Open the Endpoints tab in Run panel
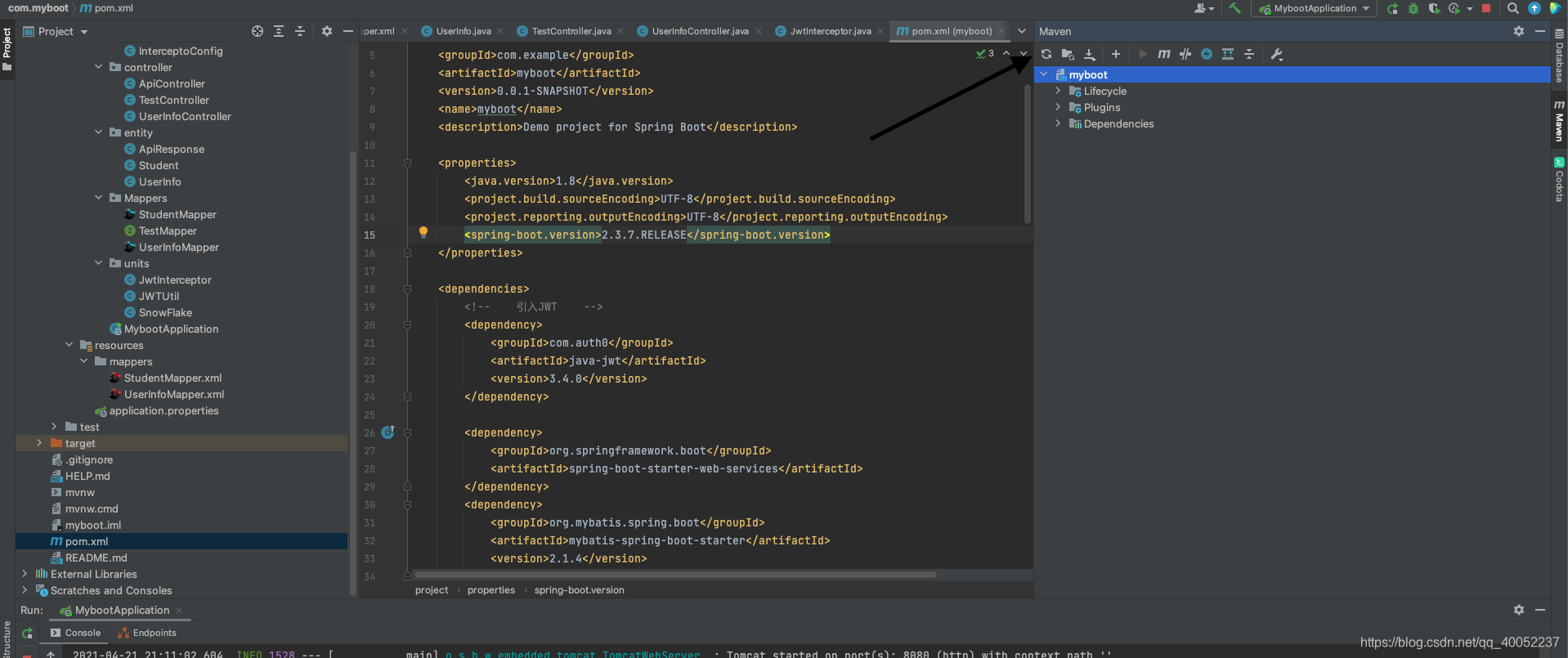 pos(147,633)
